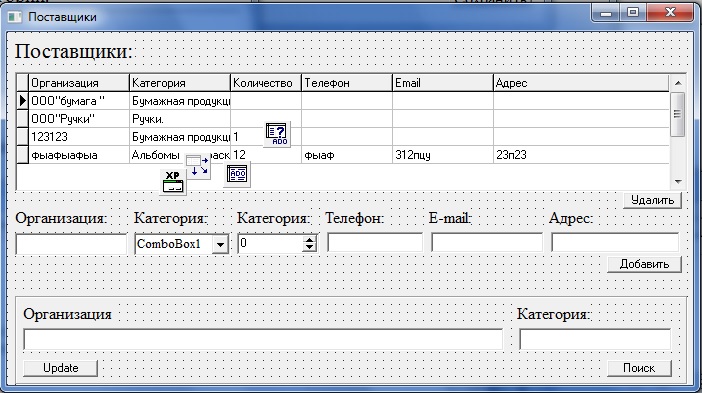This screenshot has height=393, width=702.
Task: Minimize the Поставщики window
Action: [x=606, y=13]
